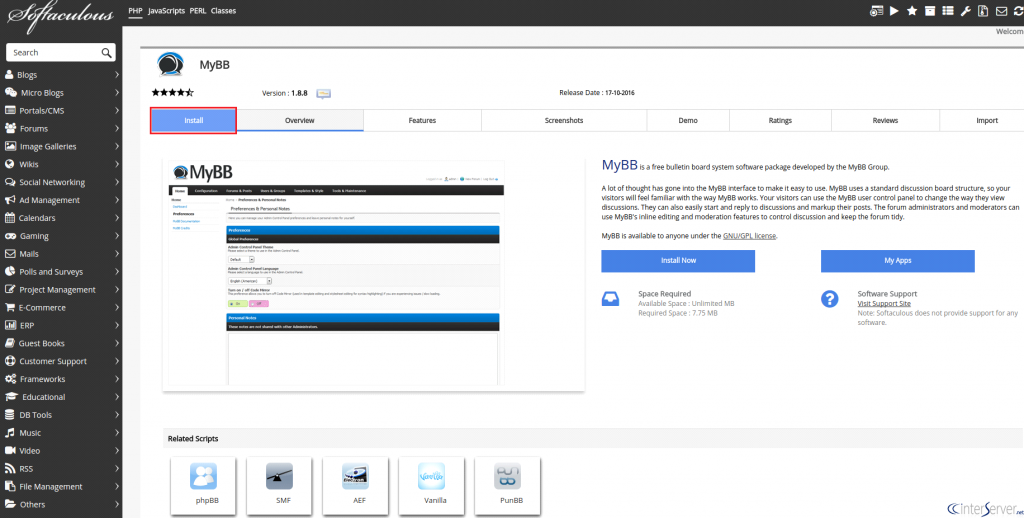The image size is (1024, 518).
Task: Expand Guest Books category chevron
Action: (x=116, y=343)
